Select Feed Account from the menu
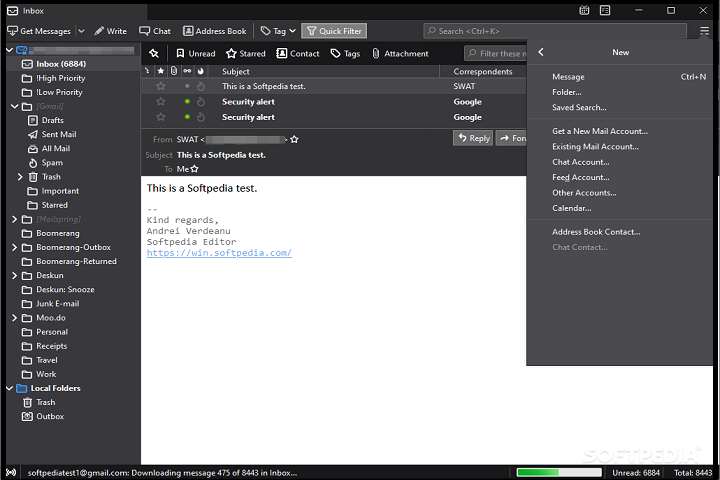Image resolution: width=720 pixels, height=480 pixels. 580,177
